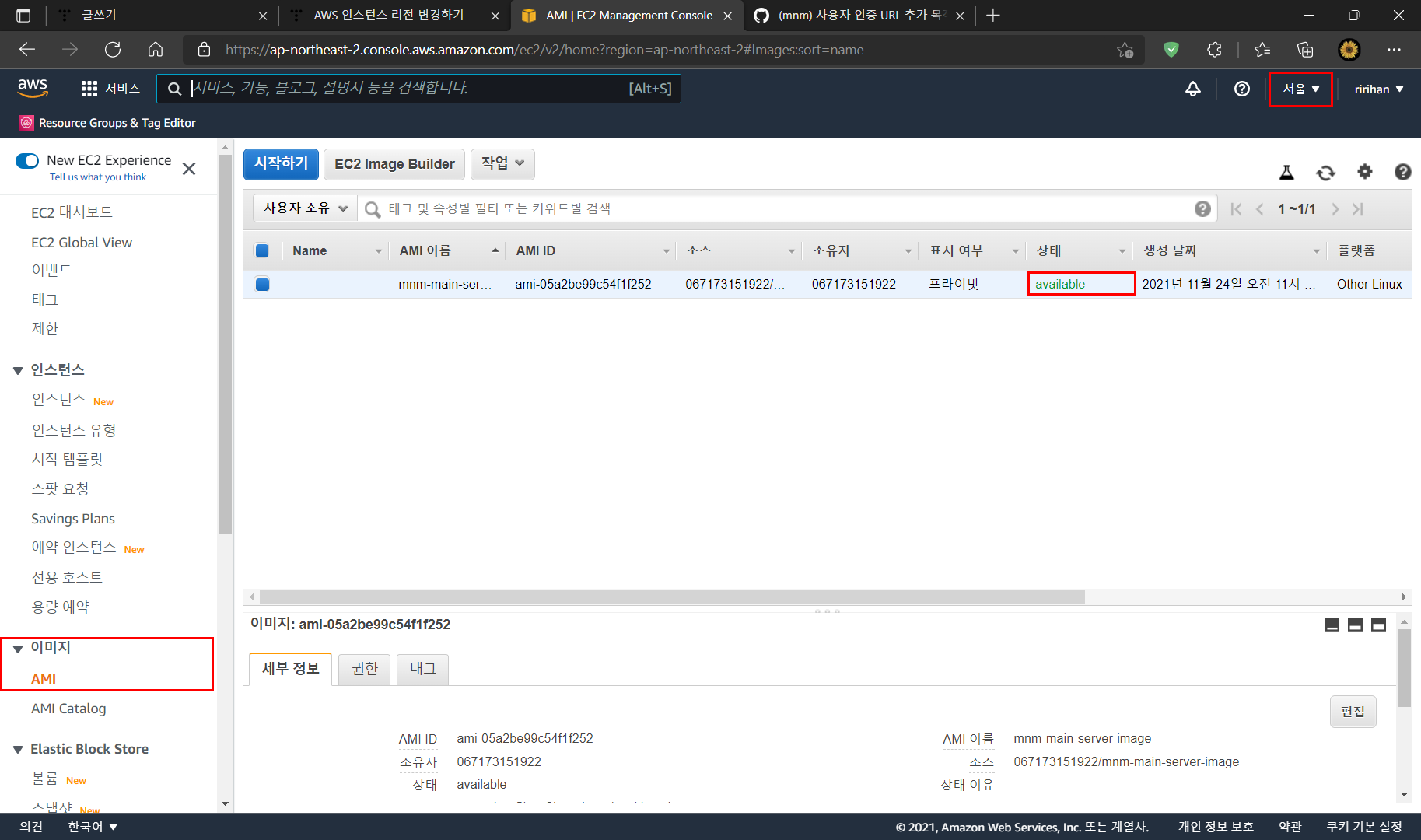Open browser collections icon
Screen dimensions: 1421x840
tap(1305, 50)
